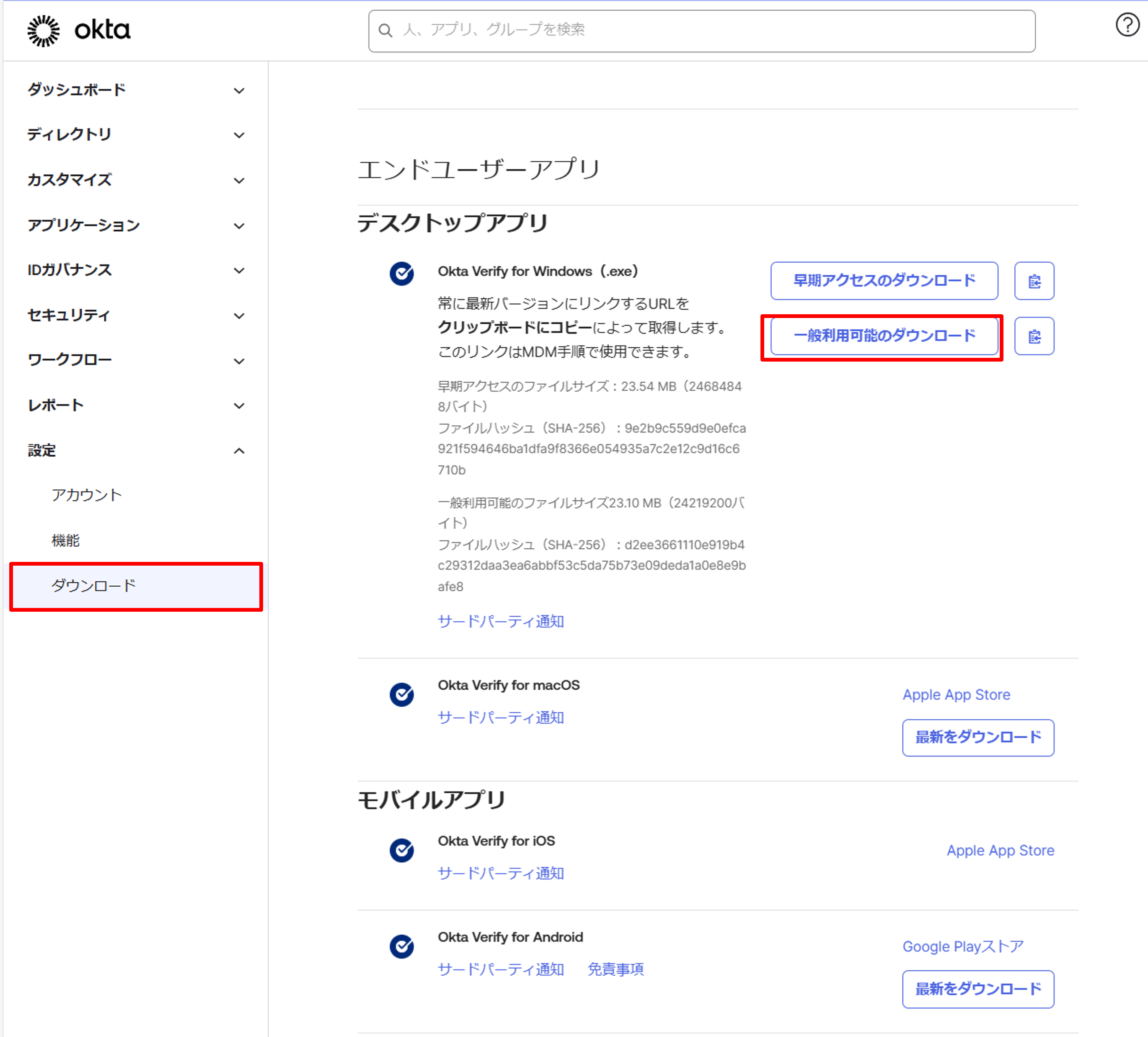Open the Google Playストア link
Screen dimensions: 1148x1037
click(x=963, y=947)
